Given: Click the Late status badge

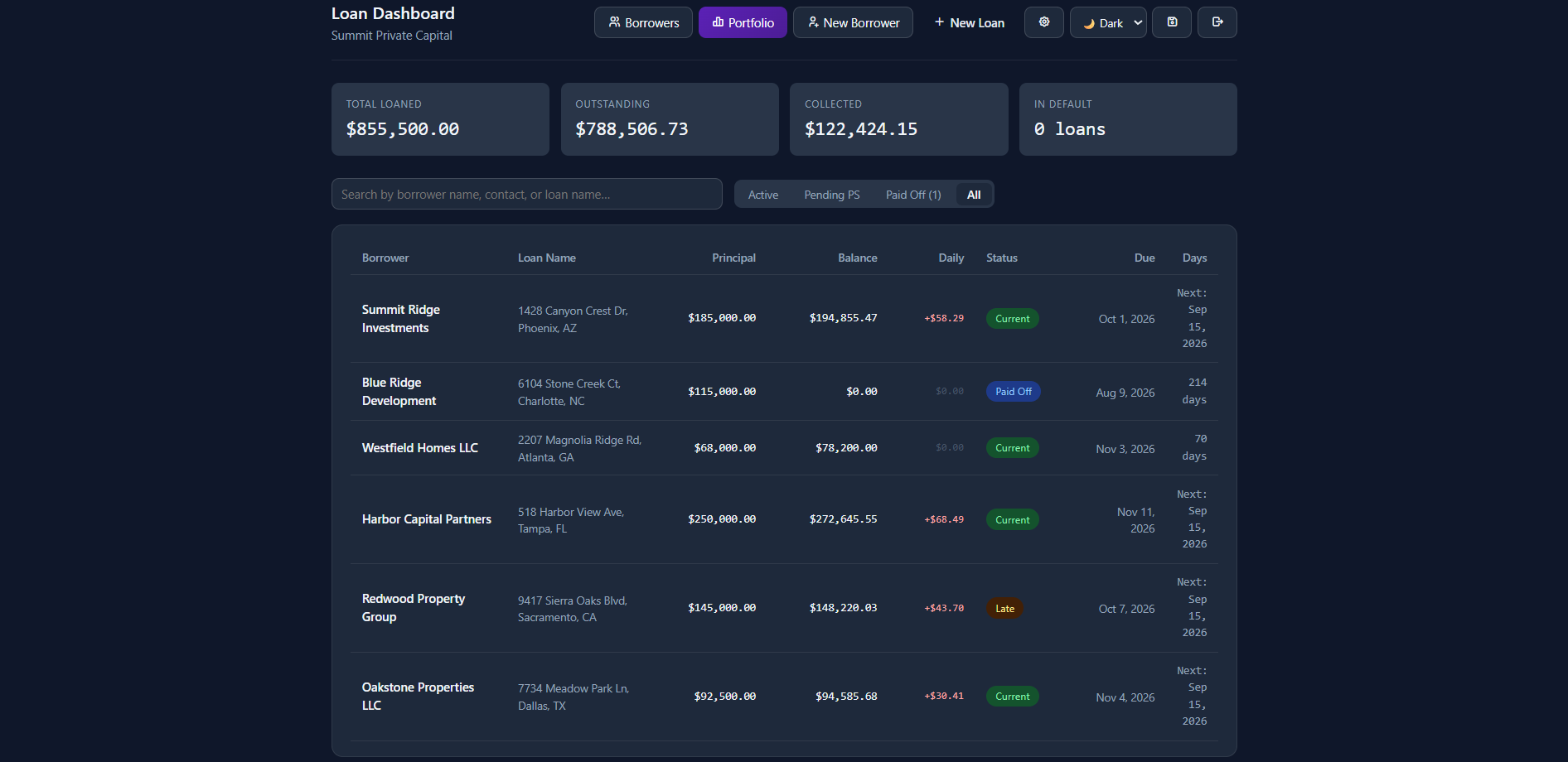Looking at the screenshot, I should pyautogui.click(x=1004, y=608).
